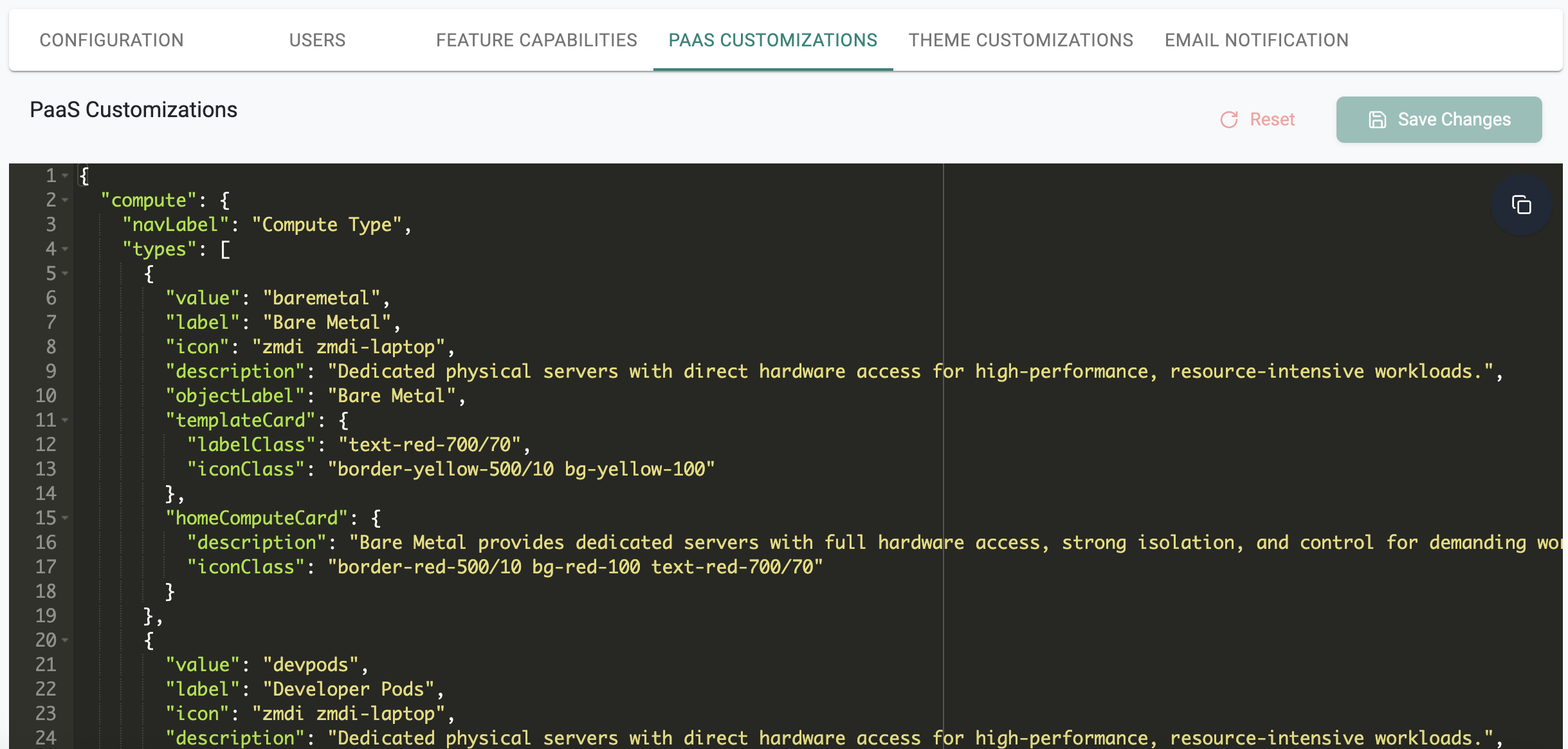Collapse the "compute" block at line 2
The height and width of the screenshot is (749, 1568).
[65, 200]
